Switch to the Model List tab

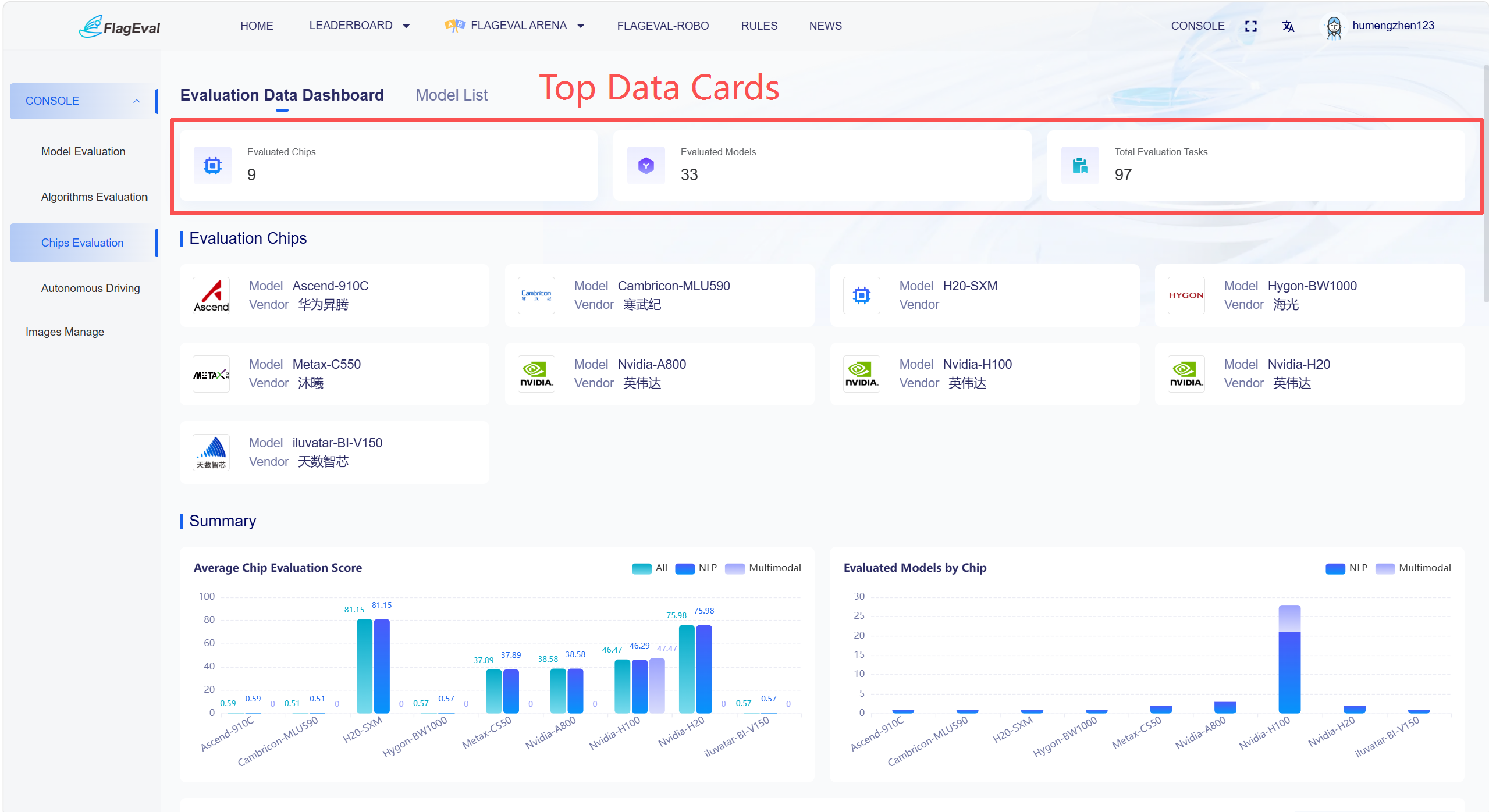tap(452, 95)
